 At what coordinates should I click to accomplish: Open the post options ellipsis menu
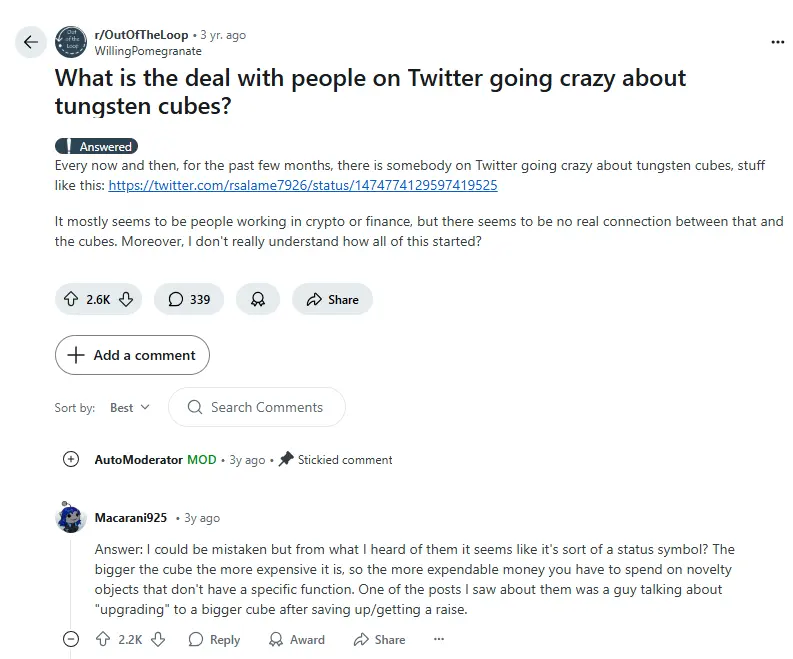778,42
